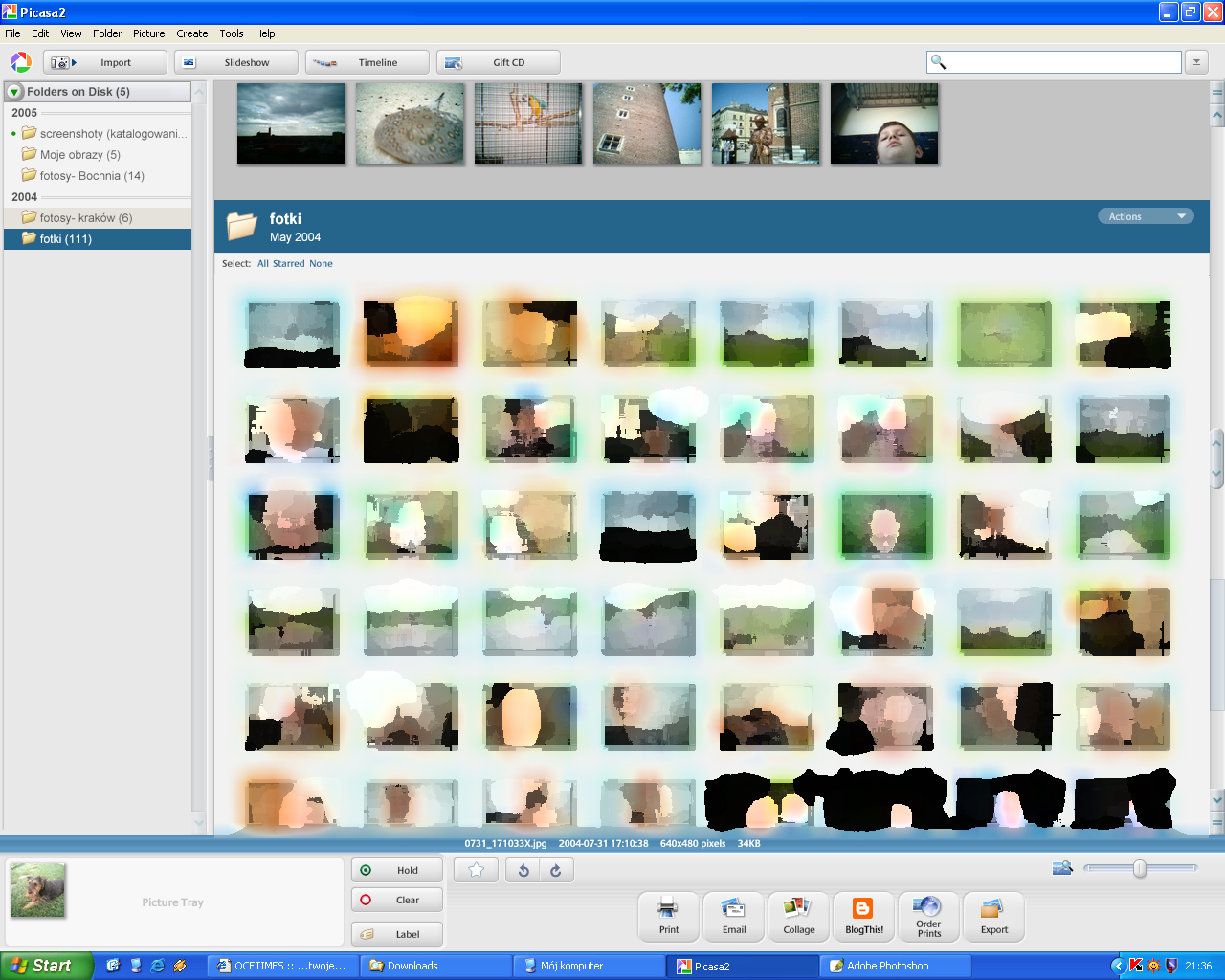
Task: Open the Timeline view
Action: (x=367, y=62)
